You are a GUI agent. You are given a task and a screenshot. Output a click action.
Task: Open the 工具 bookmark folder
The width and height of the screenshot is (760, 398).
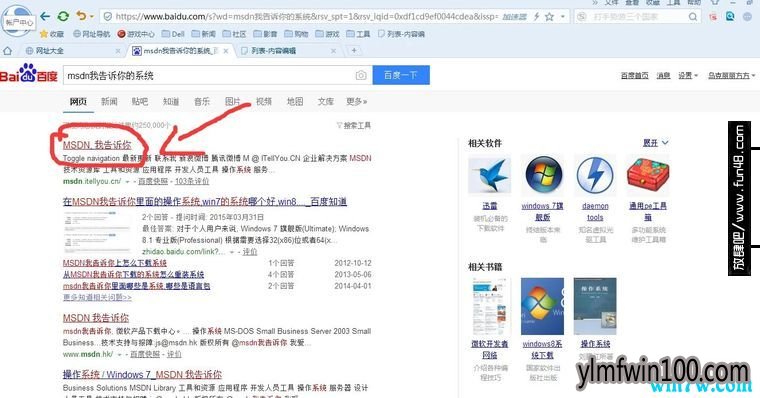pyautogui.click(x=359, y=34)
